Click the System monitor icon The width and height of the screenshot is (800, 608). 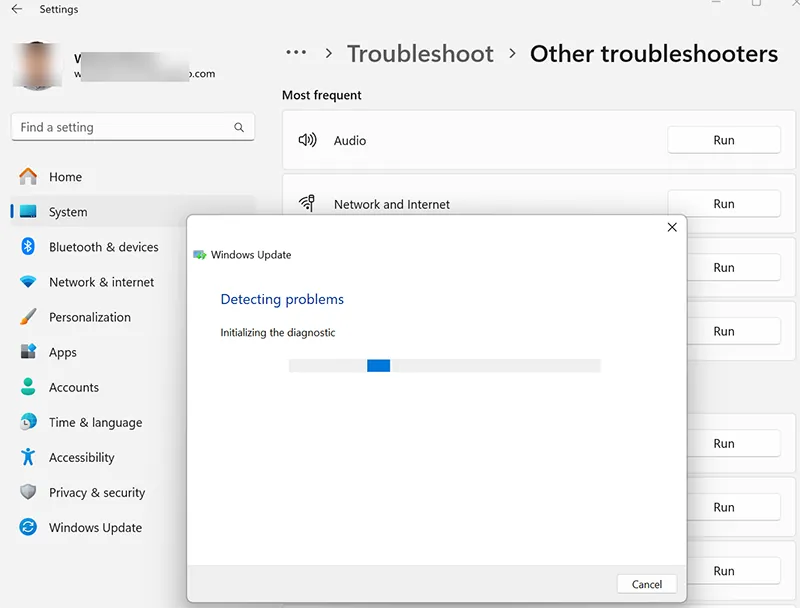[28, 211]
